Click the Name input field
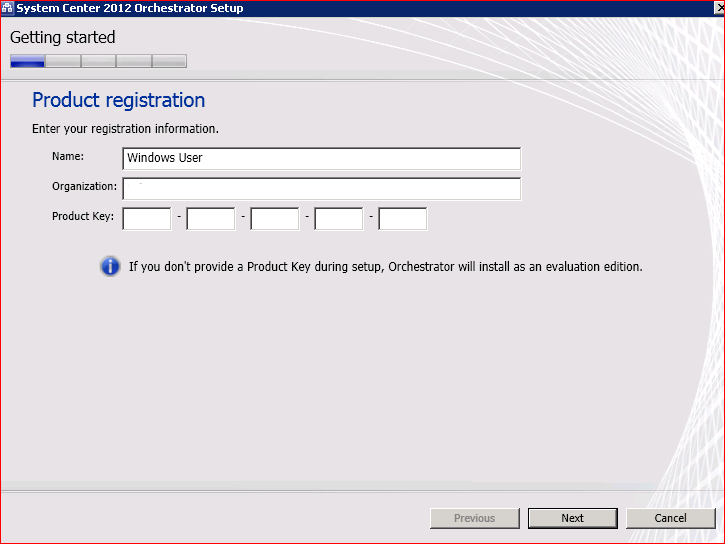This screenshot has height=544, width=725. (321, 159)
